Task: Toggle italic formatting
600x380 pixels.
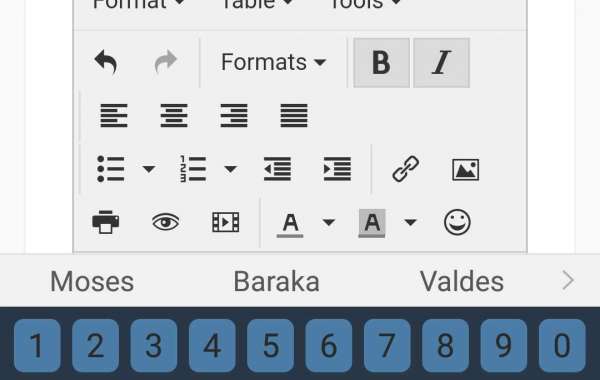Action: (442, 63)
